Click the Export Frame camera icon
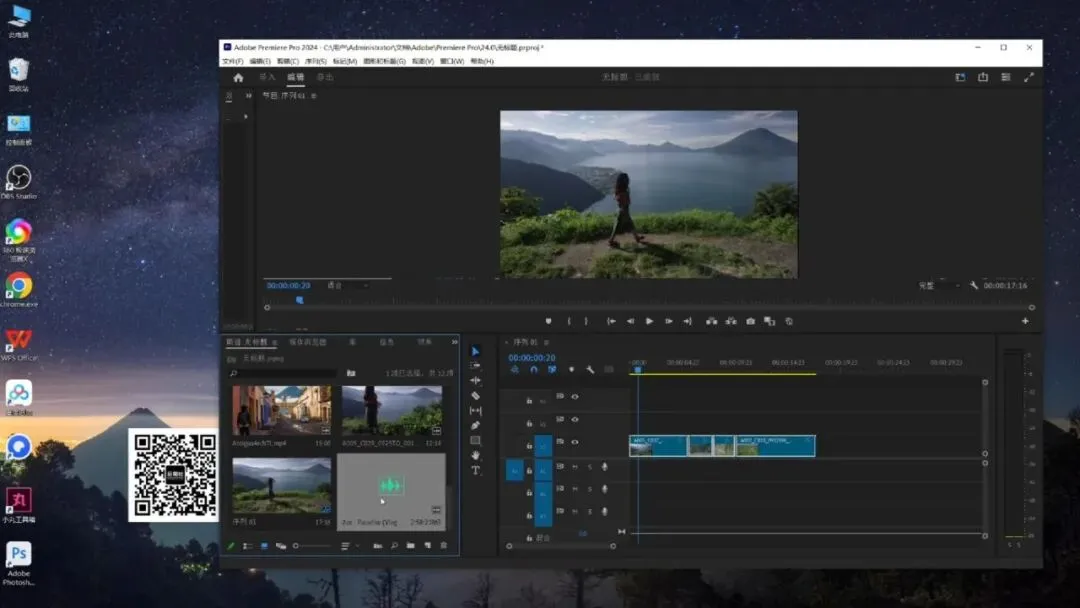Viewport: 1080px width, 608px height. pyautogui.click(x=750, y=321)
